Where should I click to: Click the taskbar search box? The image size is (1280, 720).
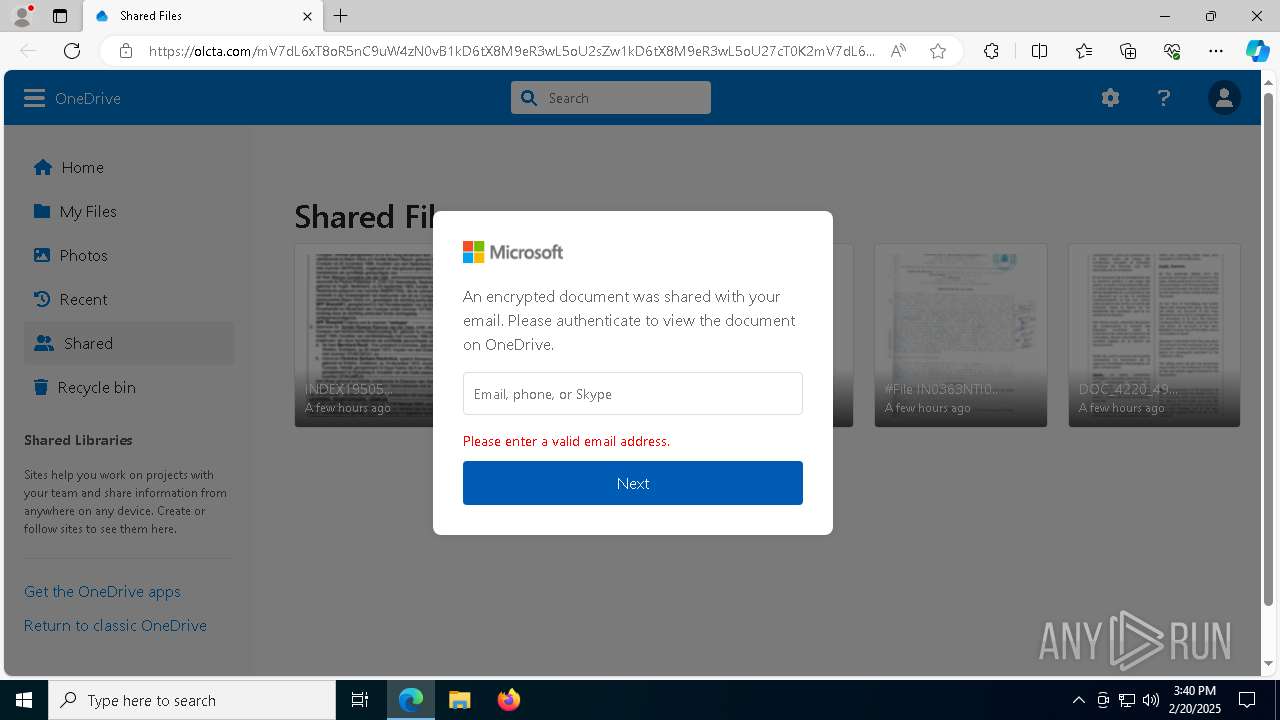pos(192,700)
